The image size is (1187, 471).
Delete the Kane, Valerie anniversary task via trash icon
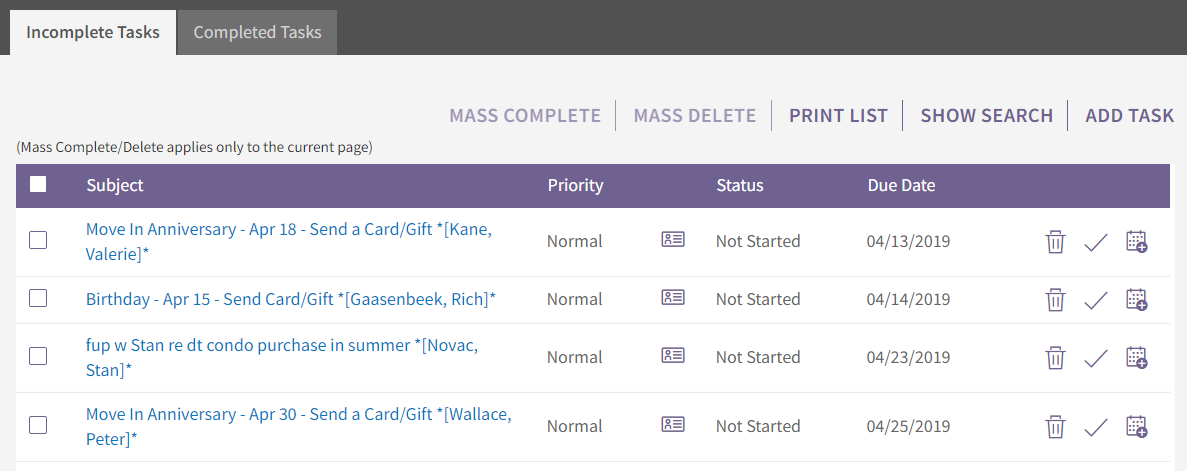tap(1055, 242)
